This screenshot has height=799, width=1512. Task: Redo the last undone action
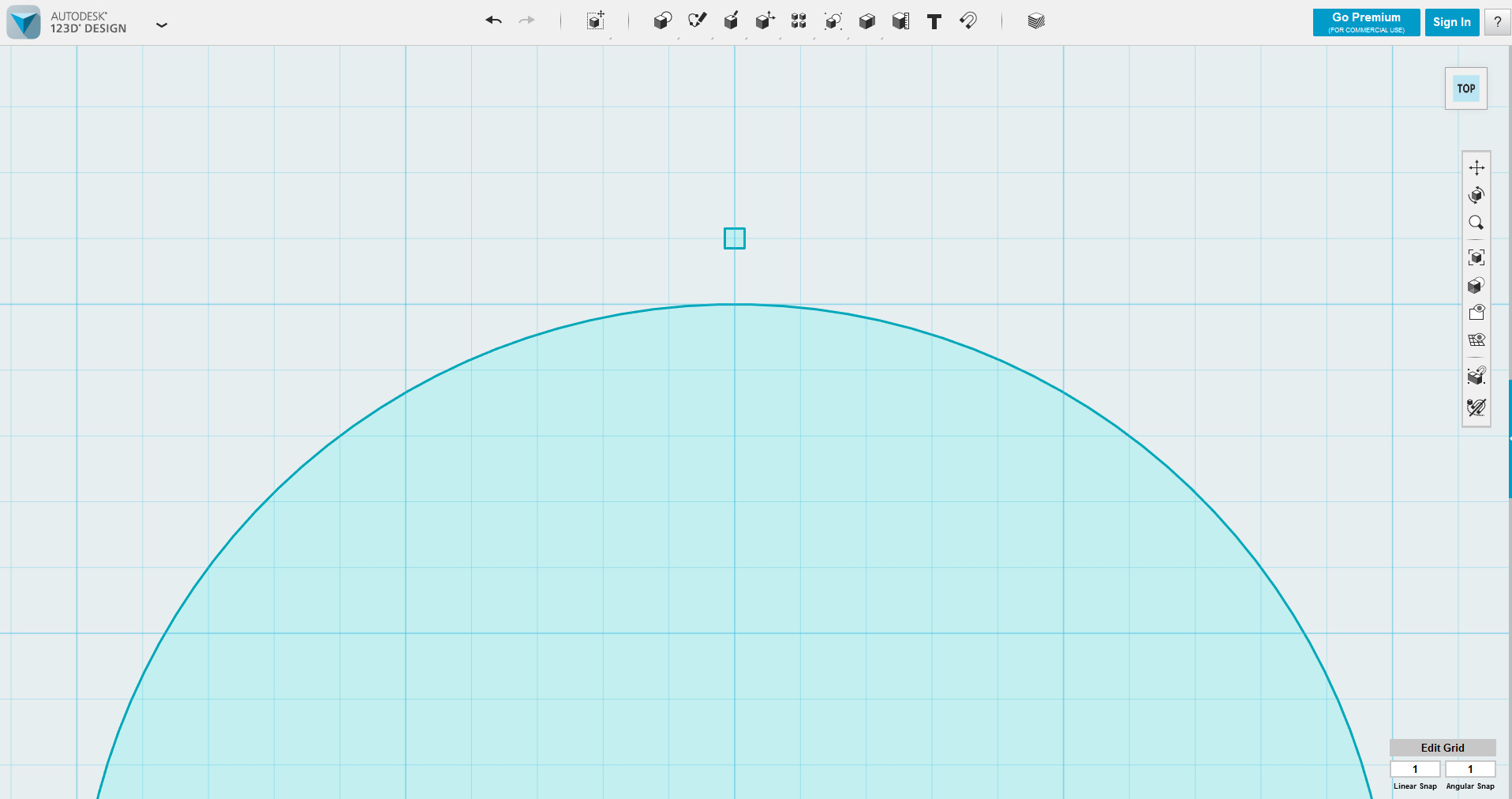pos(527,21)
